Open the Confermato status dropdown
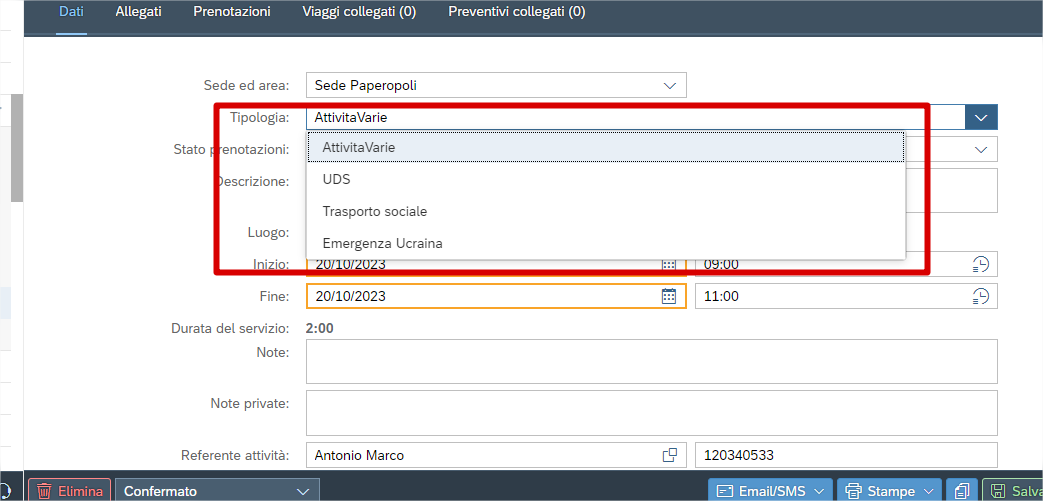 pyautogui.click(x=217, y=491)
